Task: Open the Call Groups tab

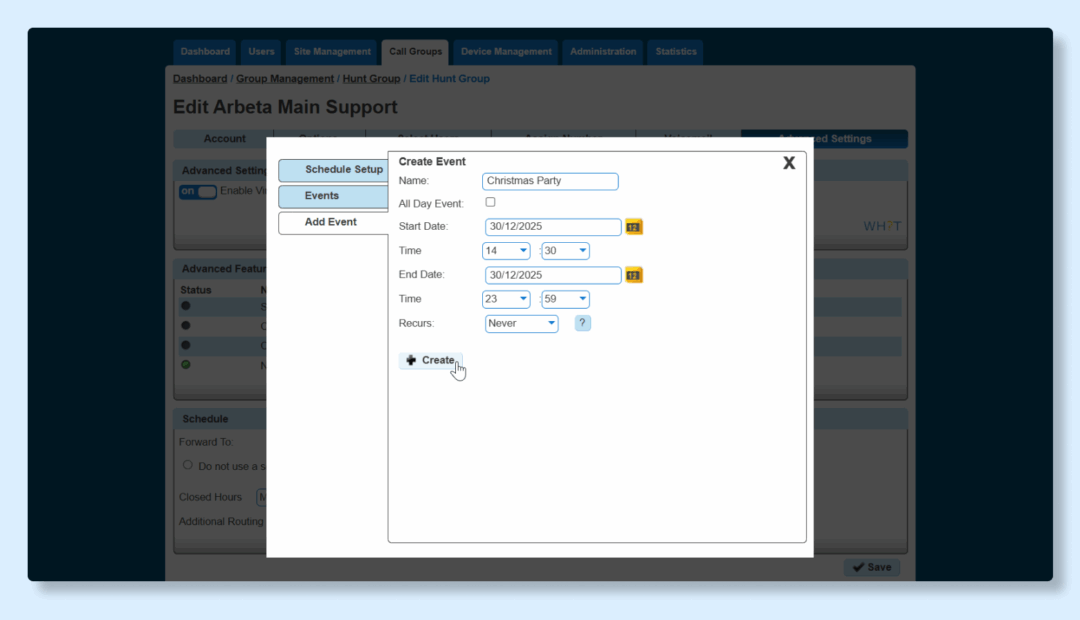Action: click(x=415, y=52)
